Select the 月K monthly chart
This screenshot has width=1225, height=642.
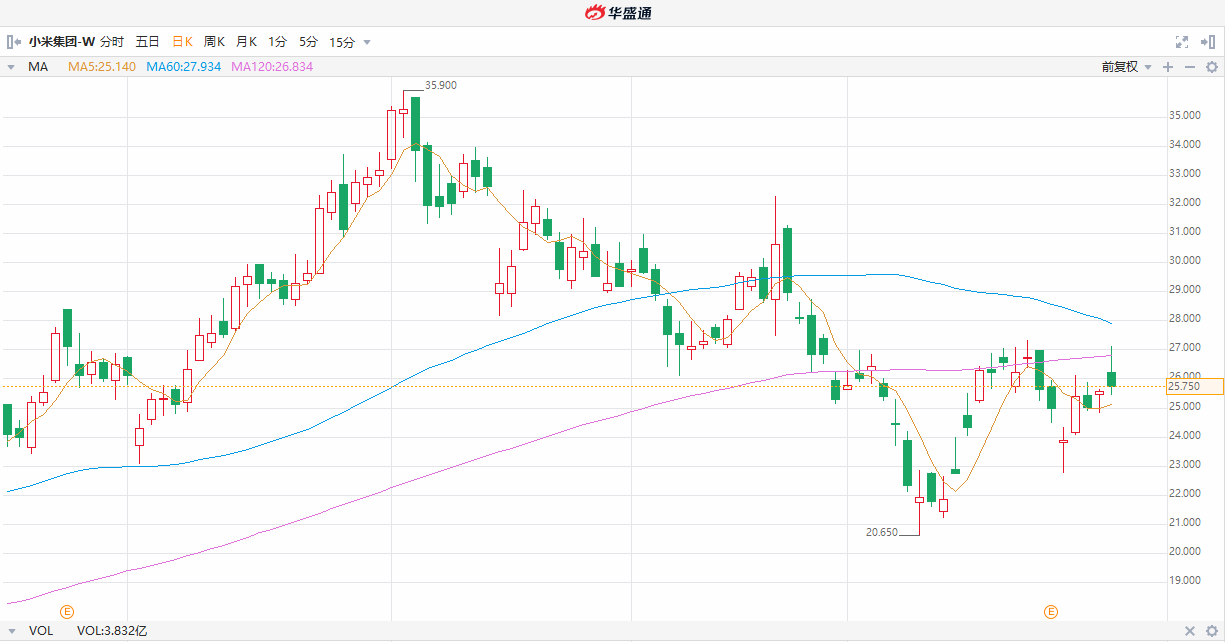pos(246,42)
